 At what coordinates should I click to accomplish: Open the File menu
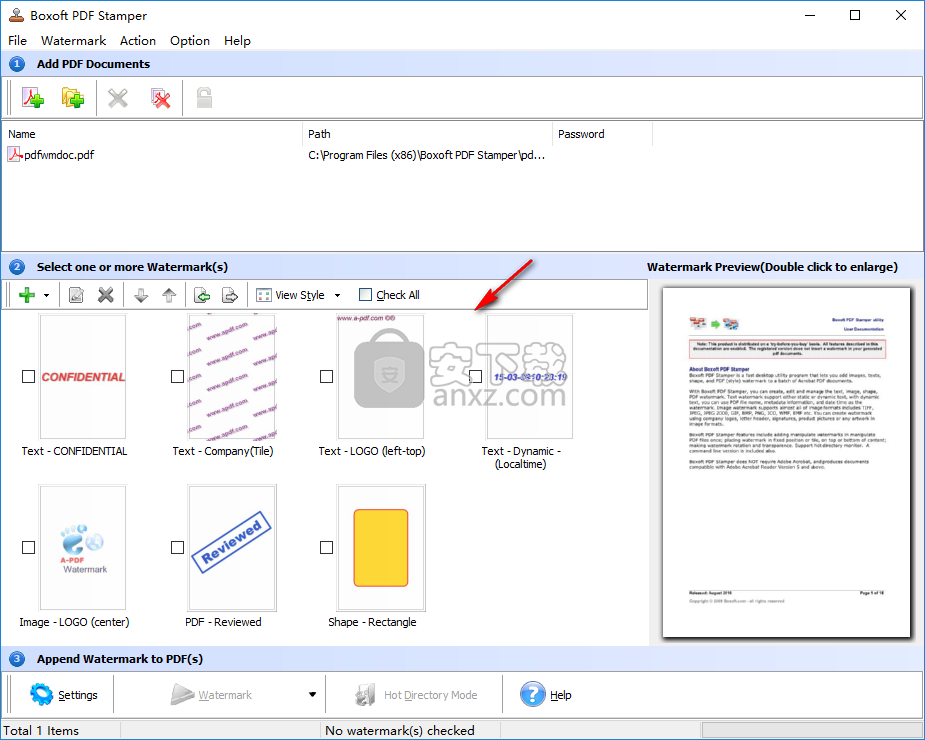tap(18, 41)
